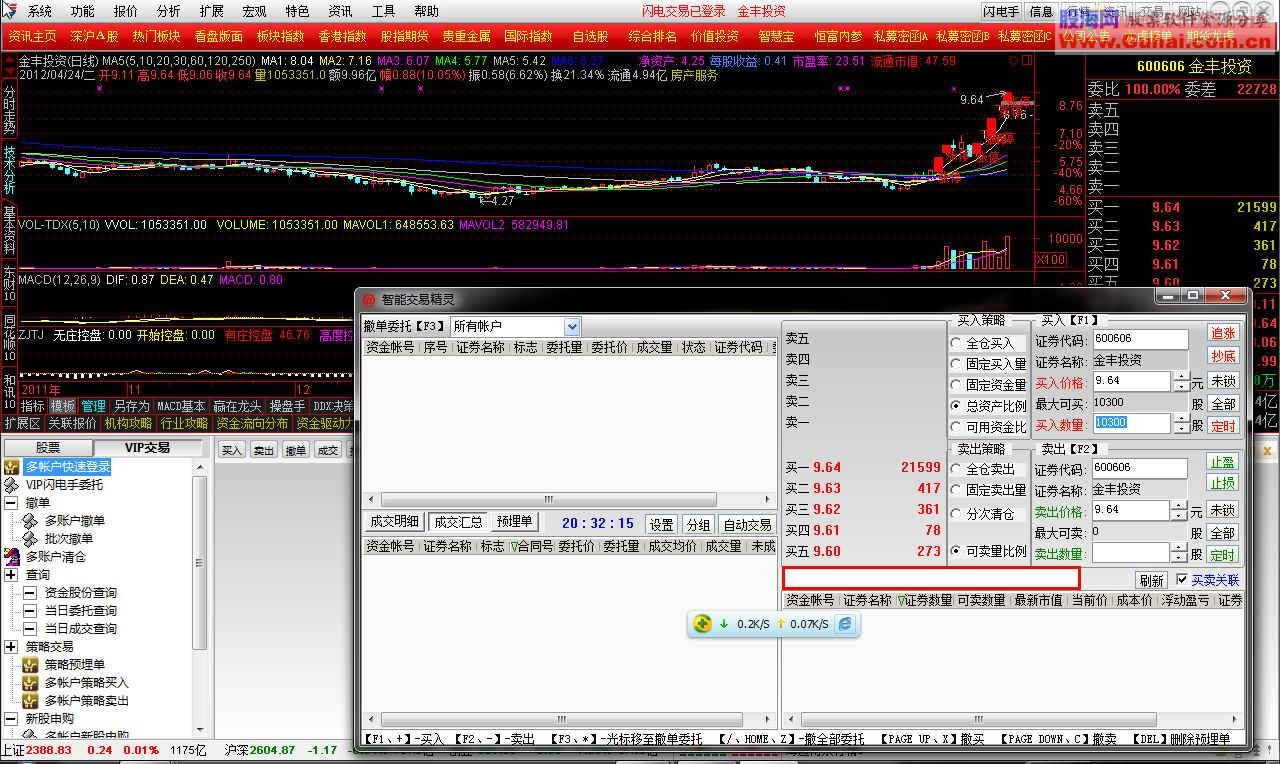Click the 自动交易 button

[x=747, y=525]
